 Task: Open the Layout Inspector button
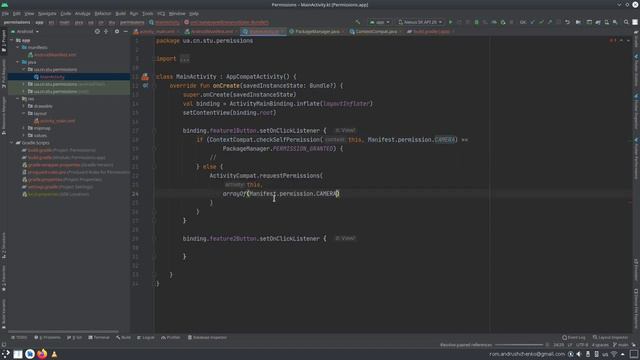coord(611,338)
